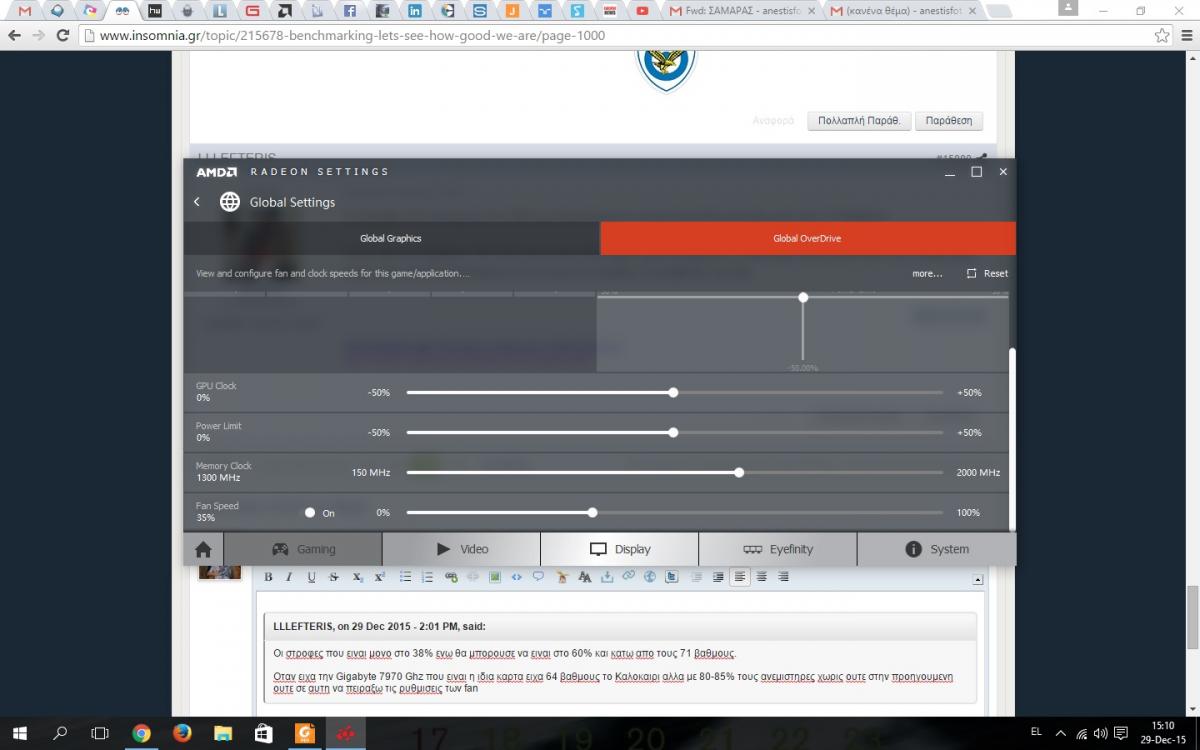Open the Windows Start menu

pyautogui.click(x=20, y=733)
